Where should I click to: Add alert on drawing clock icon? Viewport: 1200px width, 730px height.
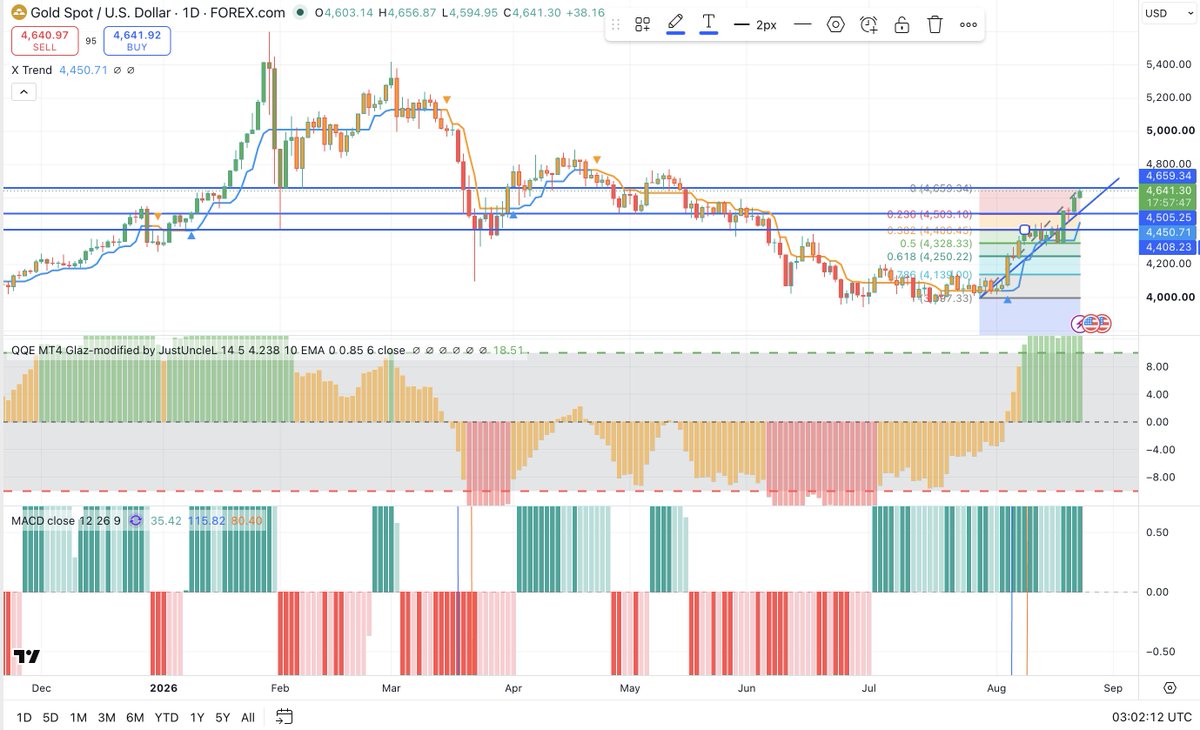868,24
